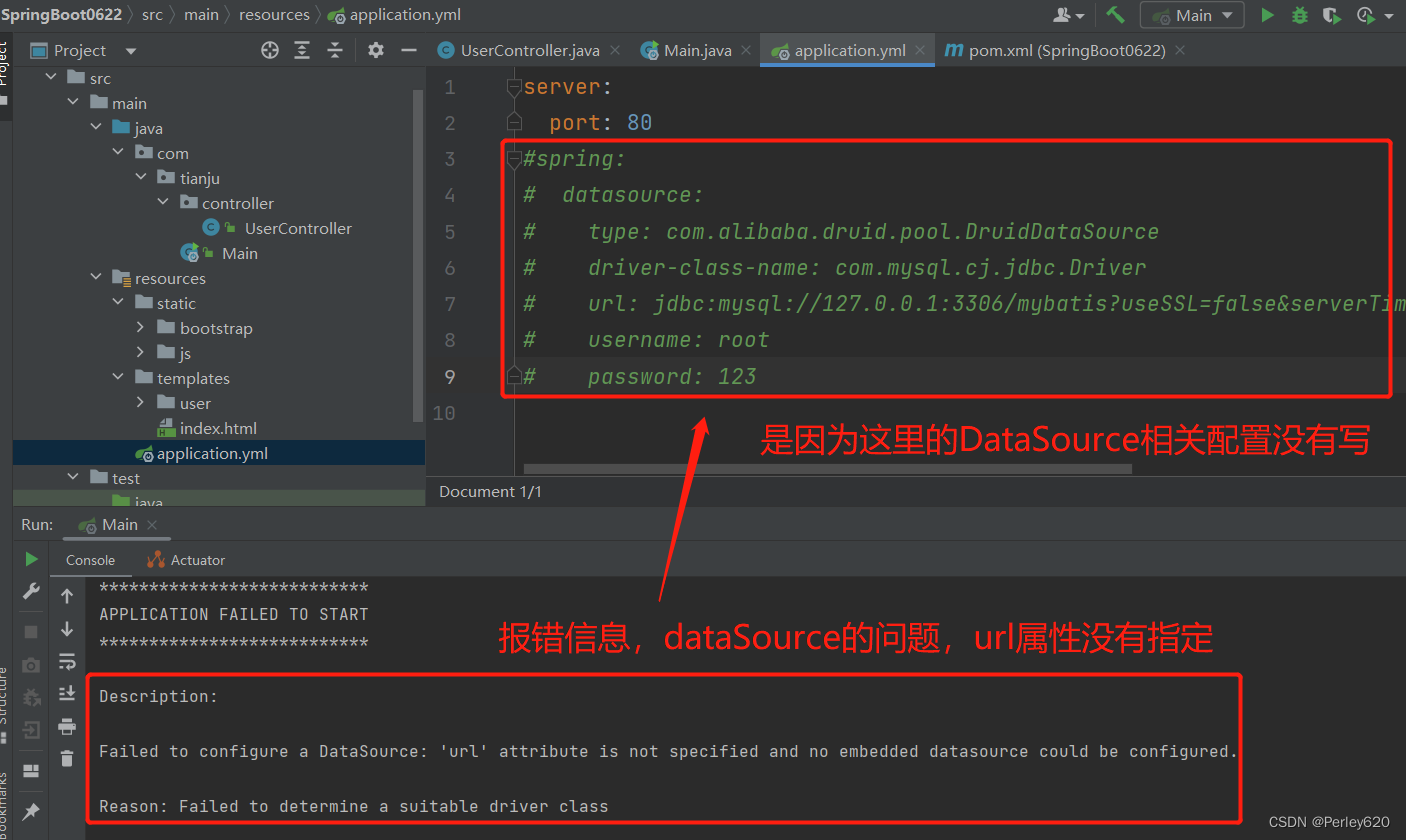Switch to the UserController.java tab
The image size is (1406, 840).
coord(530,50)
